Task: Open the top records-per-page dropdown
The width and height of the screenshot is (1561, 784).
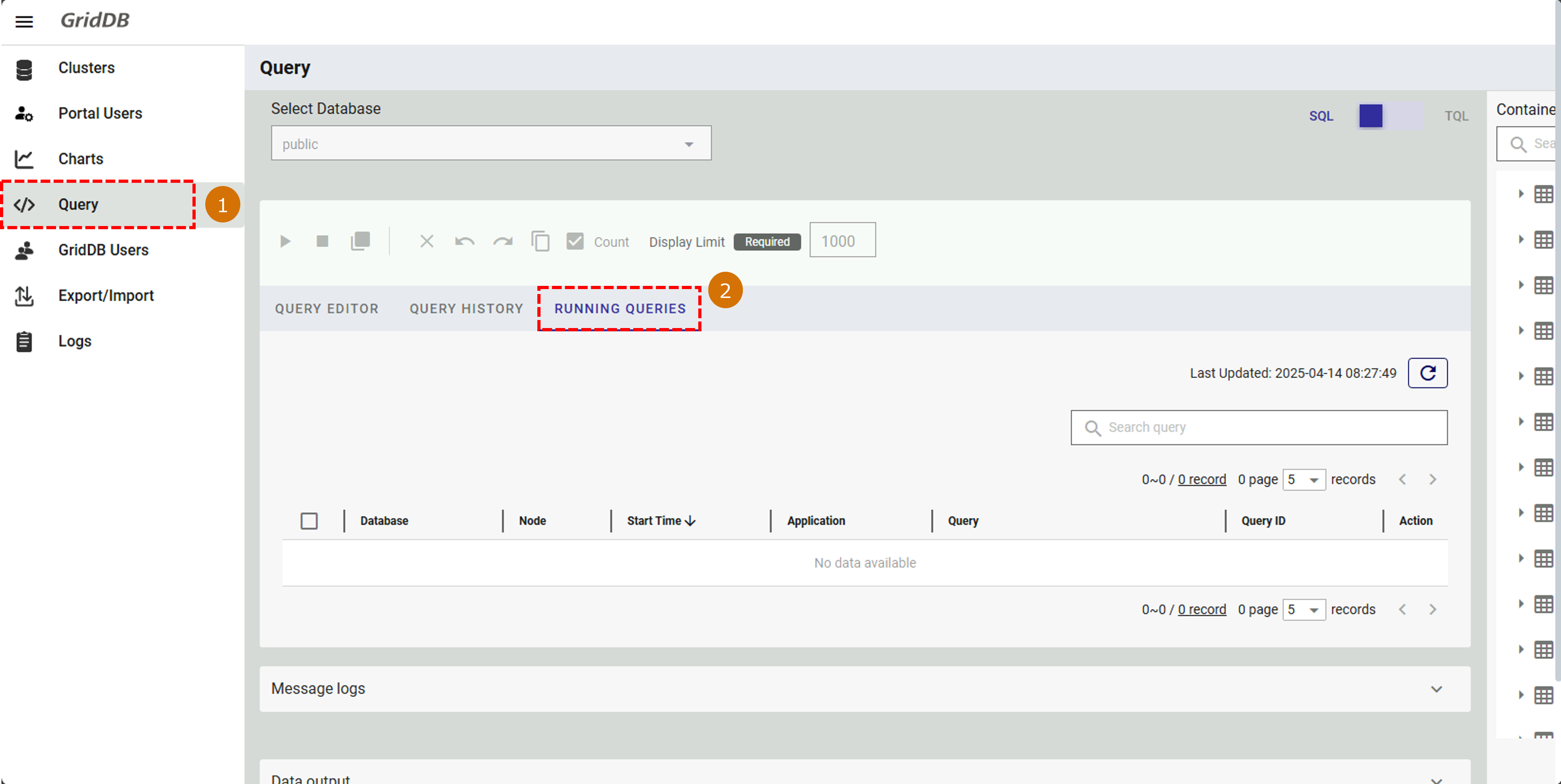Action: tap(1303, 480)
